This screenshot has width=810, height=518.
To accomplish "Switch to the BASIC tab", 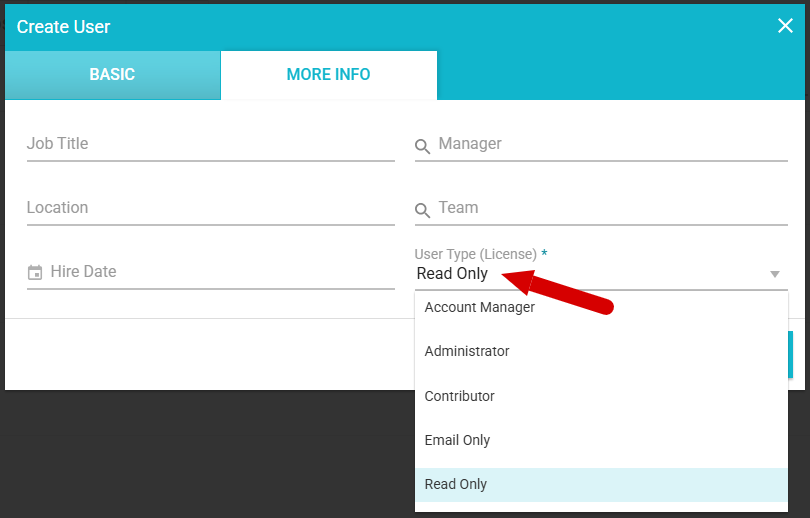I will click(112, 75).
